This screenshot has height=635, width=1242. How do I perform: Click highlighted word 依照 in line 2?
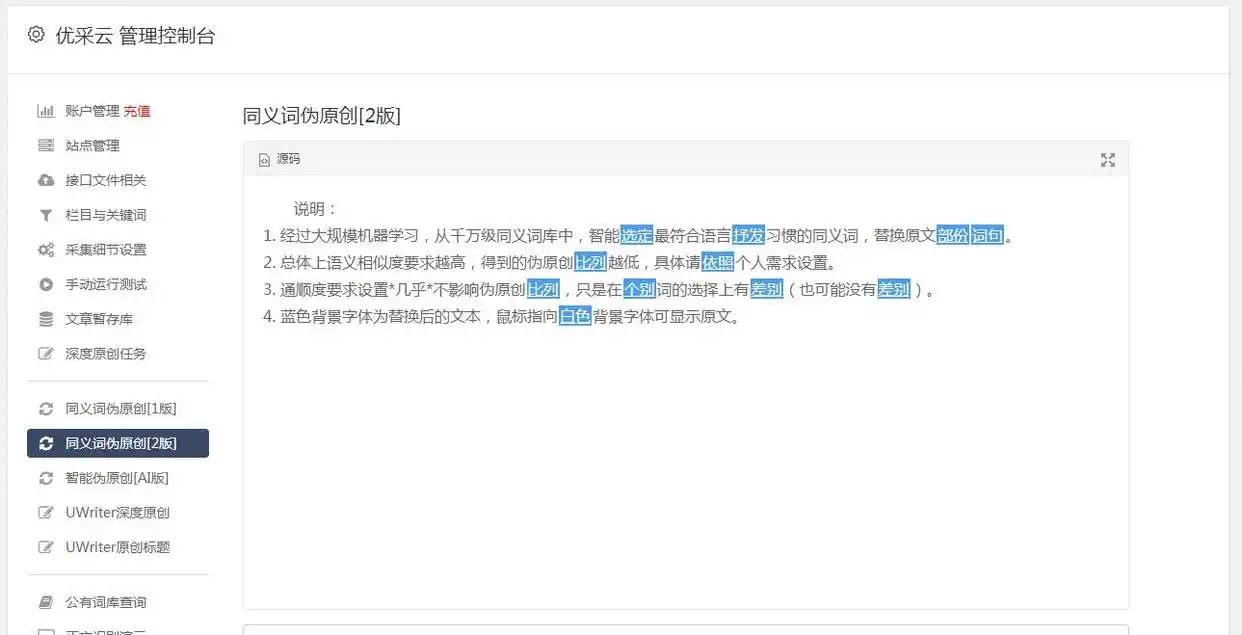717,263
